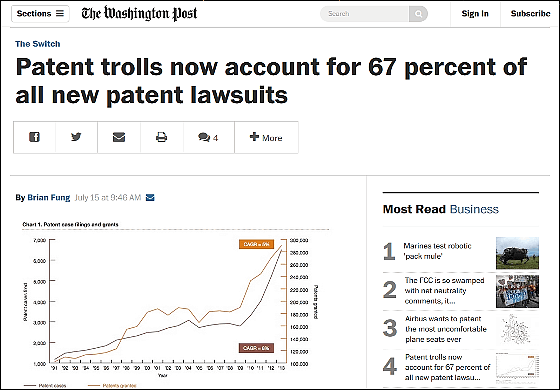Open author Brian Fung's profile link
The width and height of the screenshot is (560, 390).
coord(49,198)
